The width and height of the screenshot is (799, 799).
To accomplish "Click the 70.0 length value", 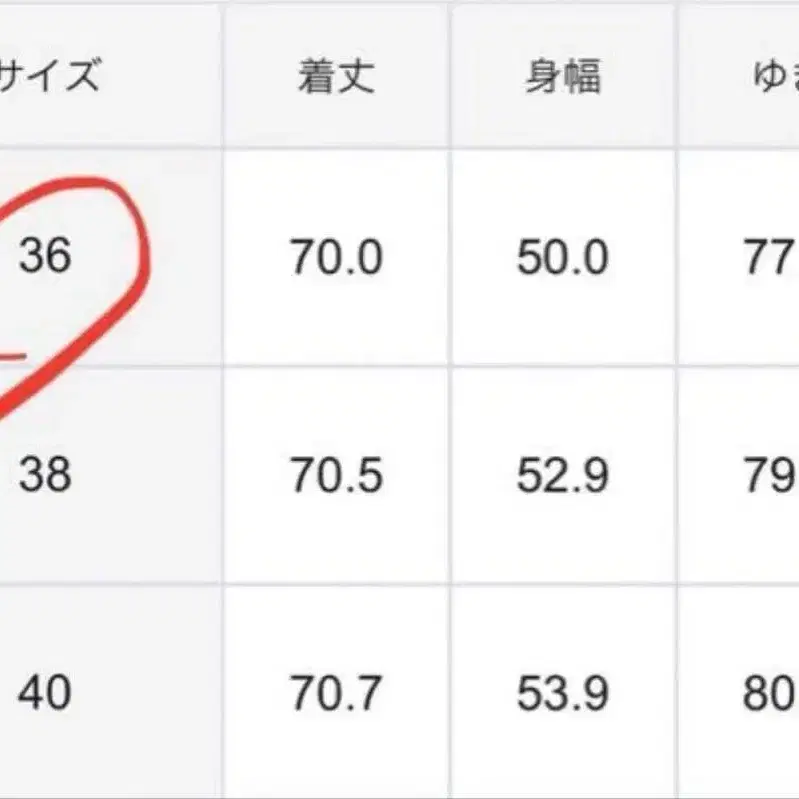I will point(336,259).
